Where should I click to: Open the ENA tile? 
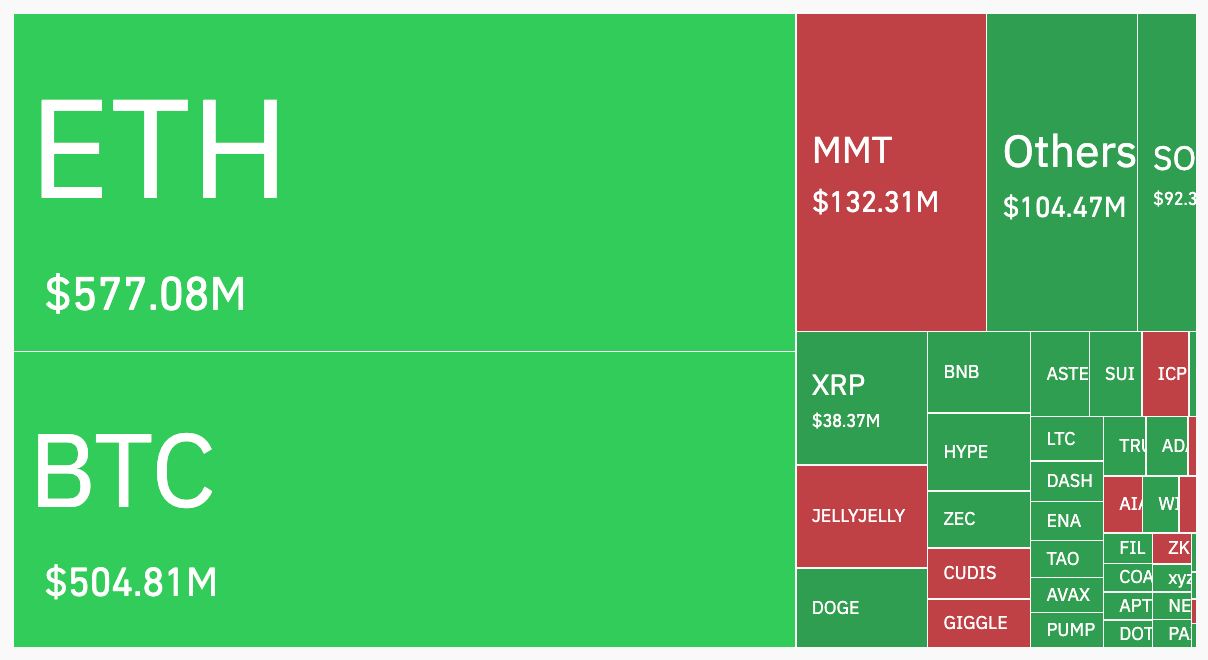click(1066, 521)
